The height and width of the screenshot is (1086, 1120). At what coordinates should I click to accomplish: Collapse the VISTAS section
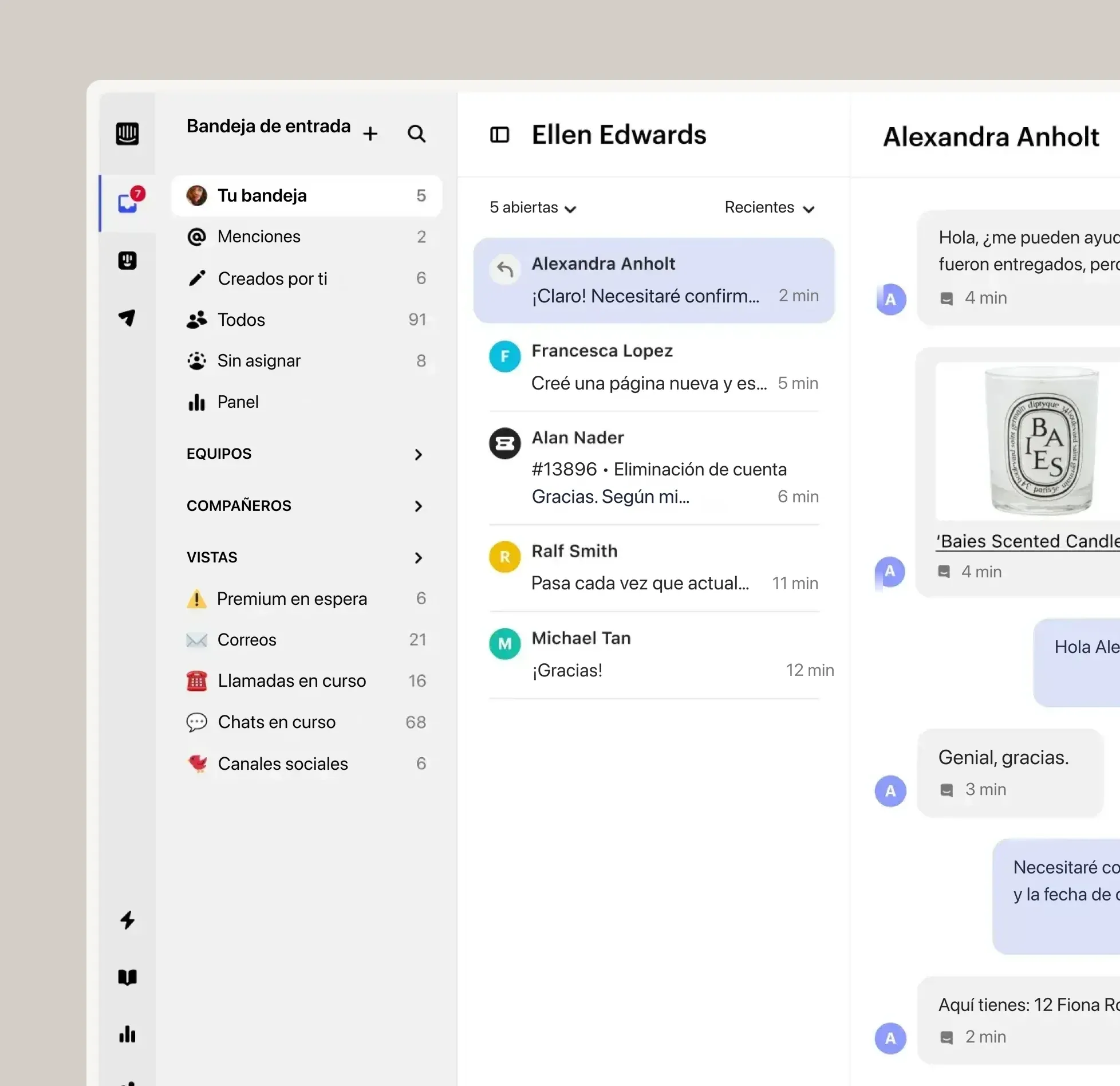click(306, 557)
